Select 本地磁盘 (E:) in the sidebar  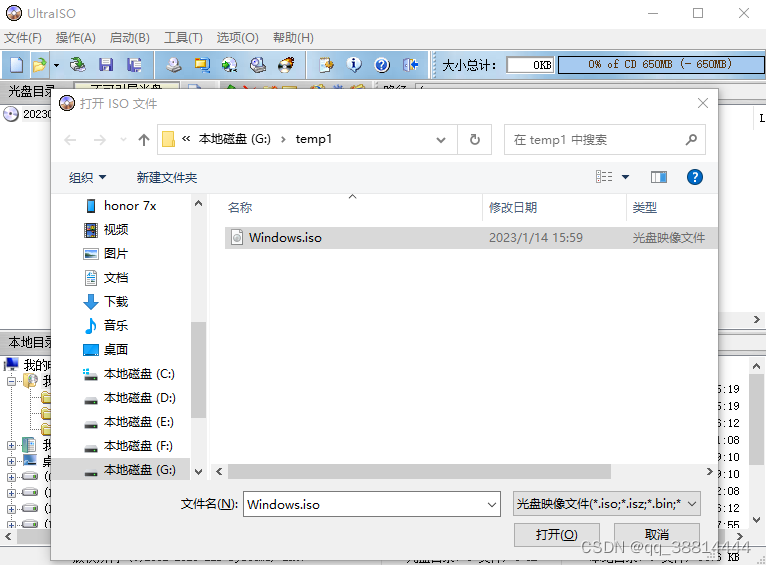[x=129, y=422]
